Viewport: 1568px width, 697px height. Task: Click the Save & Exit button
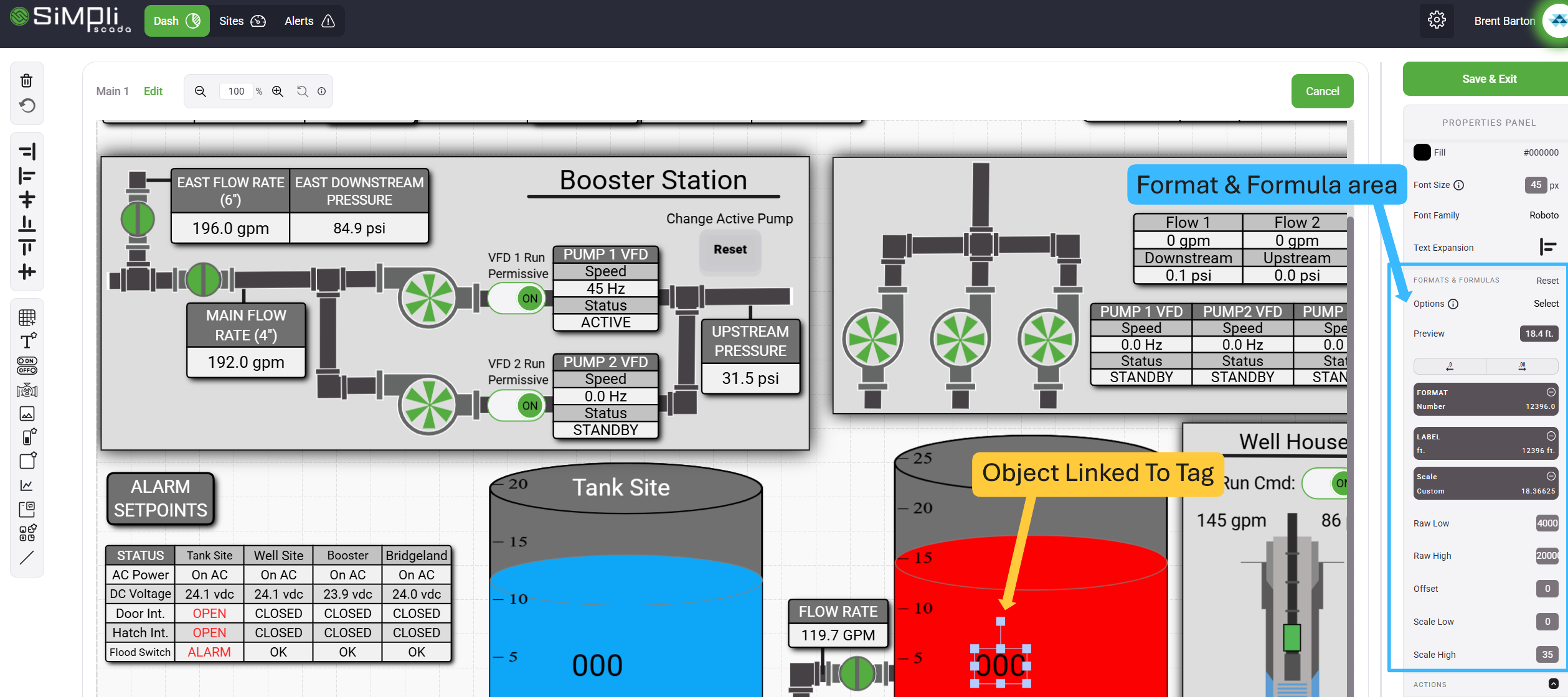tap(1488, 79)
